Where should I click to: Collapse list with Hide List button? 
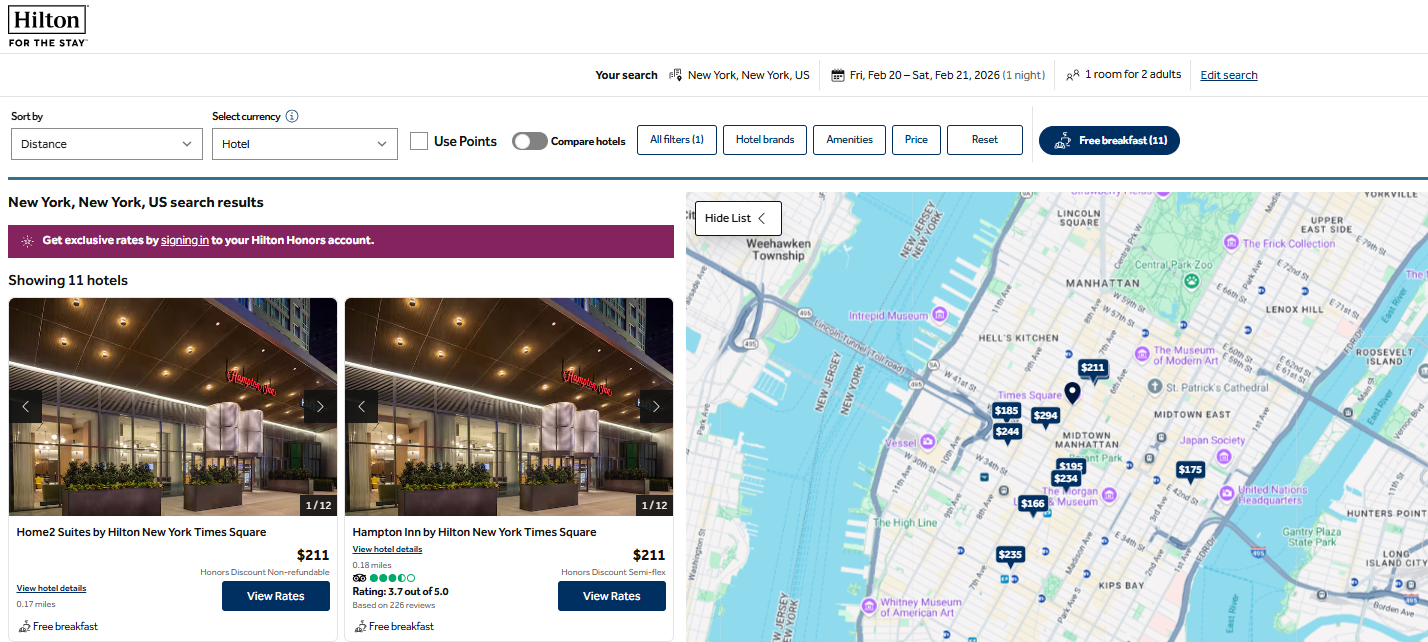click(737, 218)
